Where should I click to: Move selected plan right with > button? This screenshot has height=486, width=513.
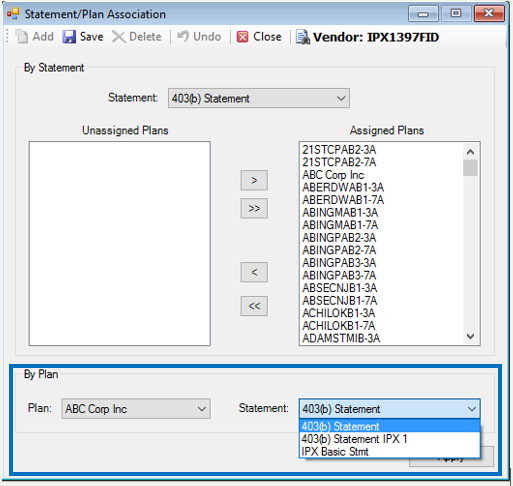[x=254, y=180]
